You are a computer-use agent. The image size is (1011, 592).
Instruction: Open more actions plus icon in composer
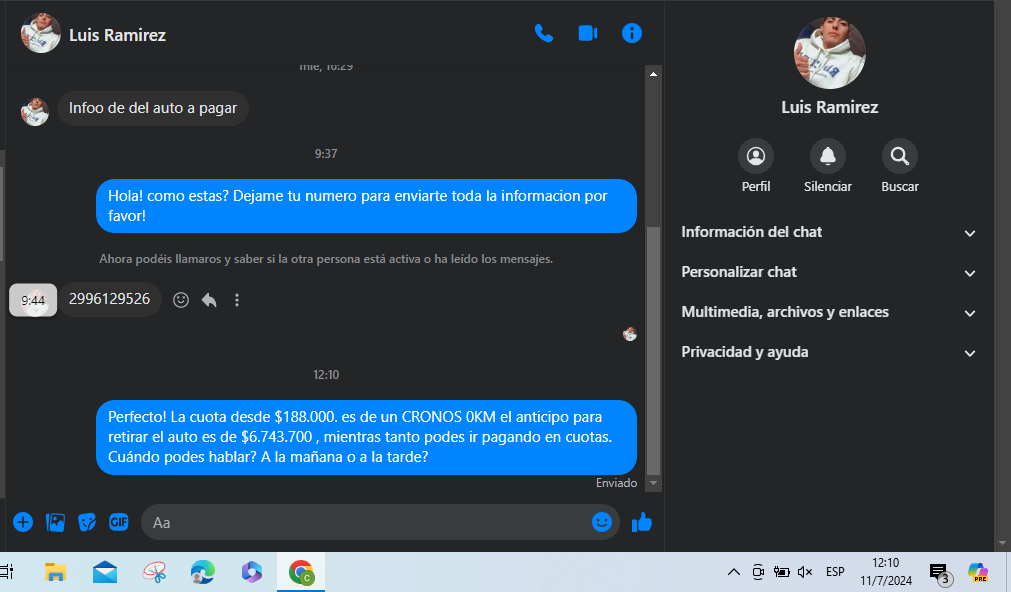(23, 522)
